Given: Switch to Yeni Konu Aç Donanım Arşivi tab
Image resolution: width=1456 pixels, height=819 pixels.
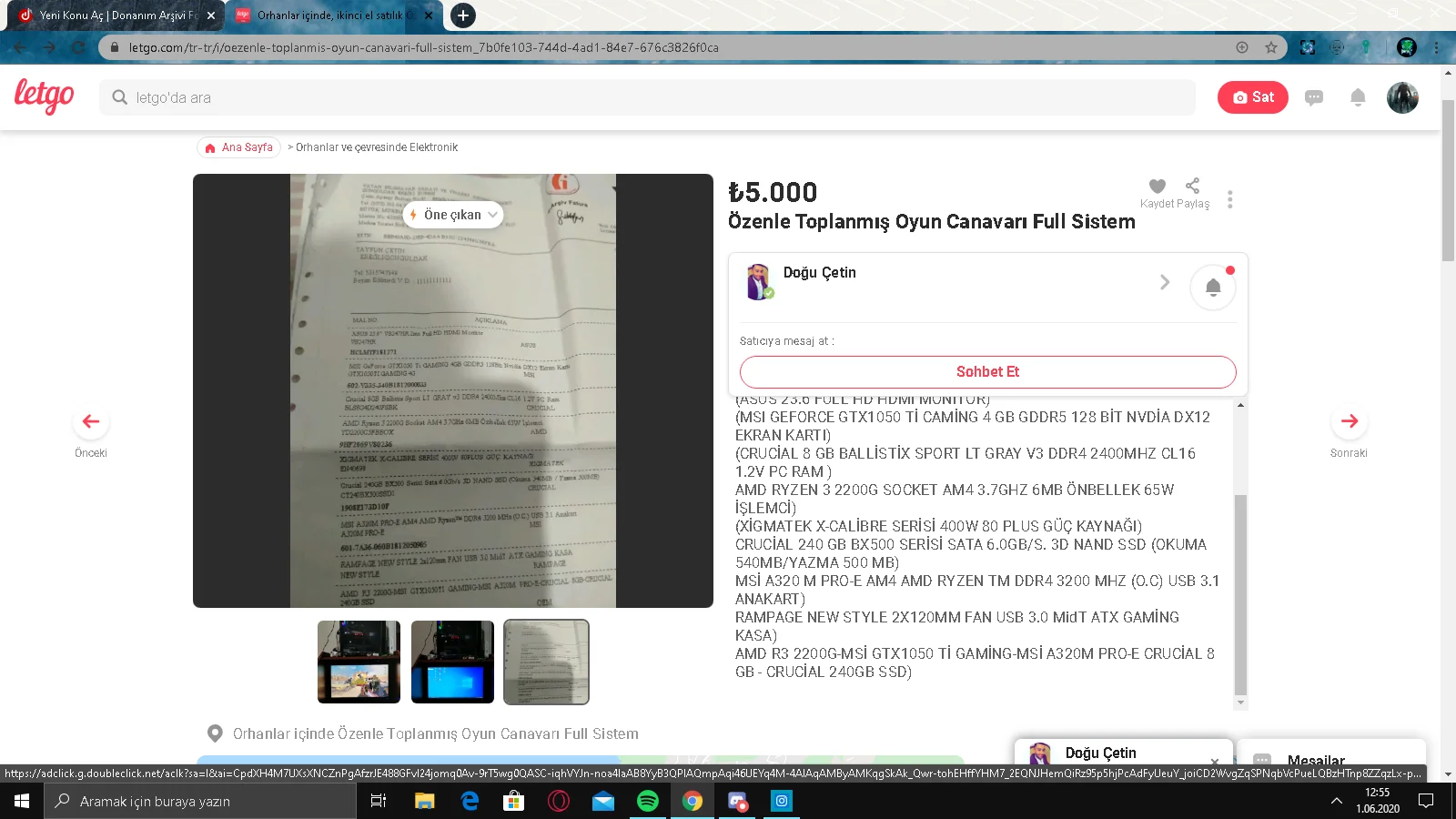Looking at the screenshot, I should pos(116,15).
